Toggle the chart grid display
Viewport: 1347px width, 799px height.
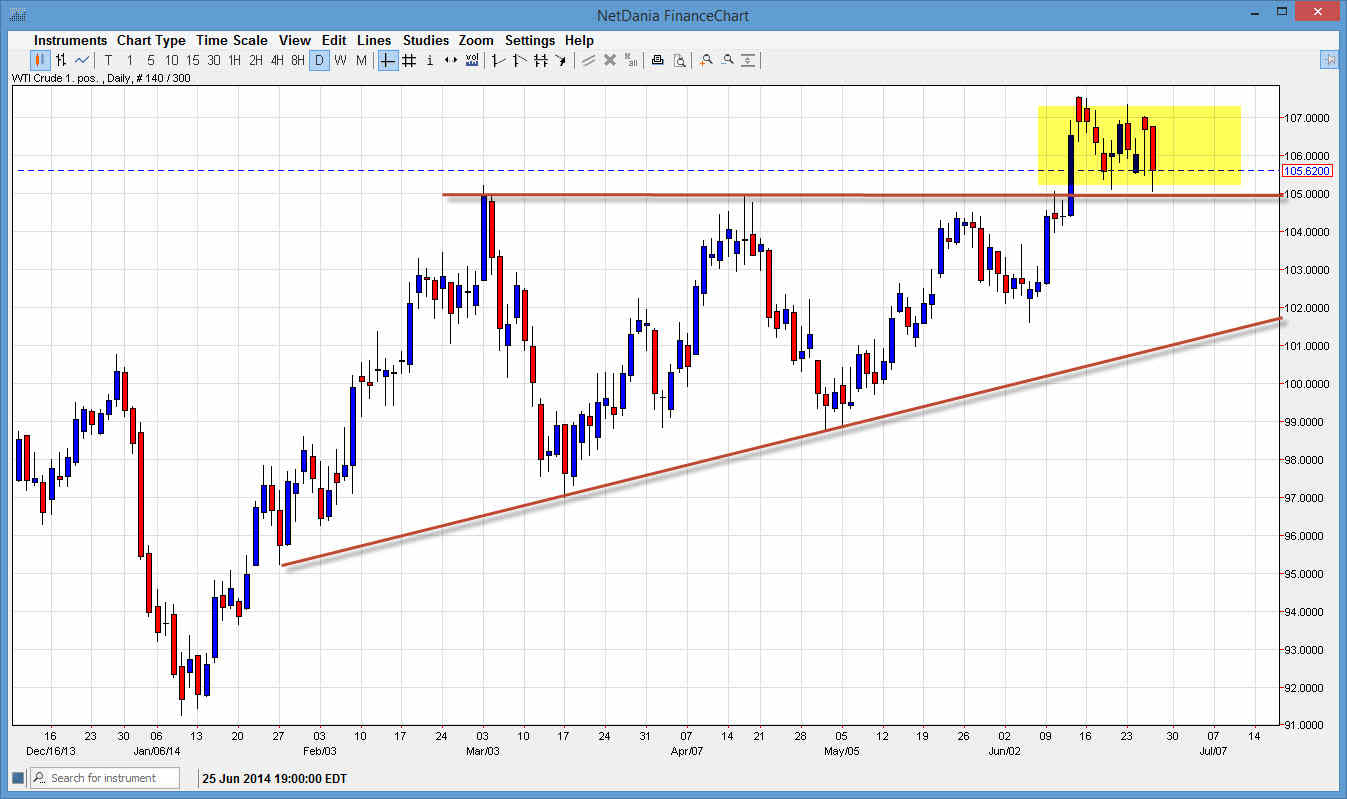coord(409,60)
